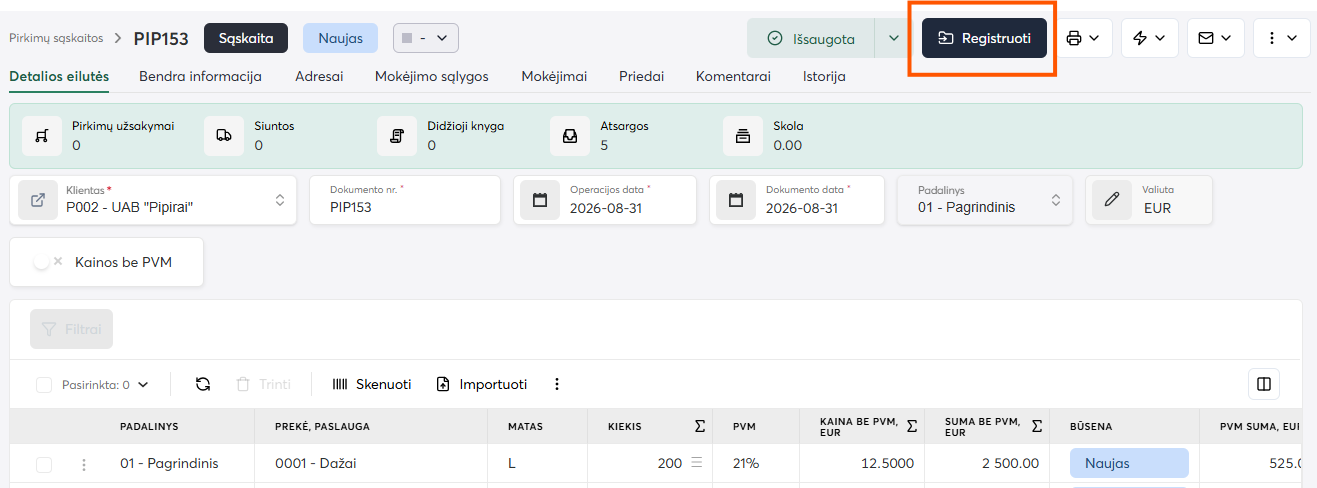Expand the Klientas selector
Viewport: 1317px width, 488px height.
280,200
